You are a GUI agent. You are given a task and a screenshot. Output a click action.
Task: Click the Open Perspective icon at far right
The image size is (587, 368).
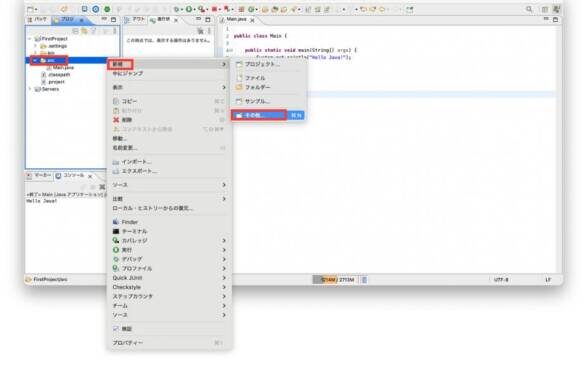[x=545, y=9]
